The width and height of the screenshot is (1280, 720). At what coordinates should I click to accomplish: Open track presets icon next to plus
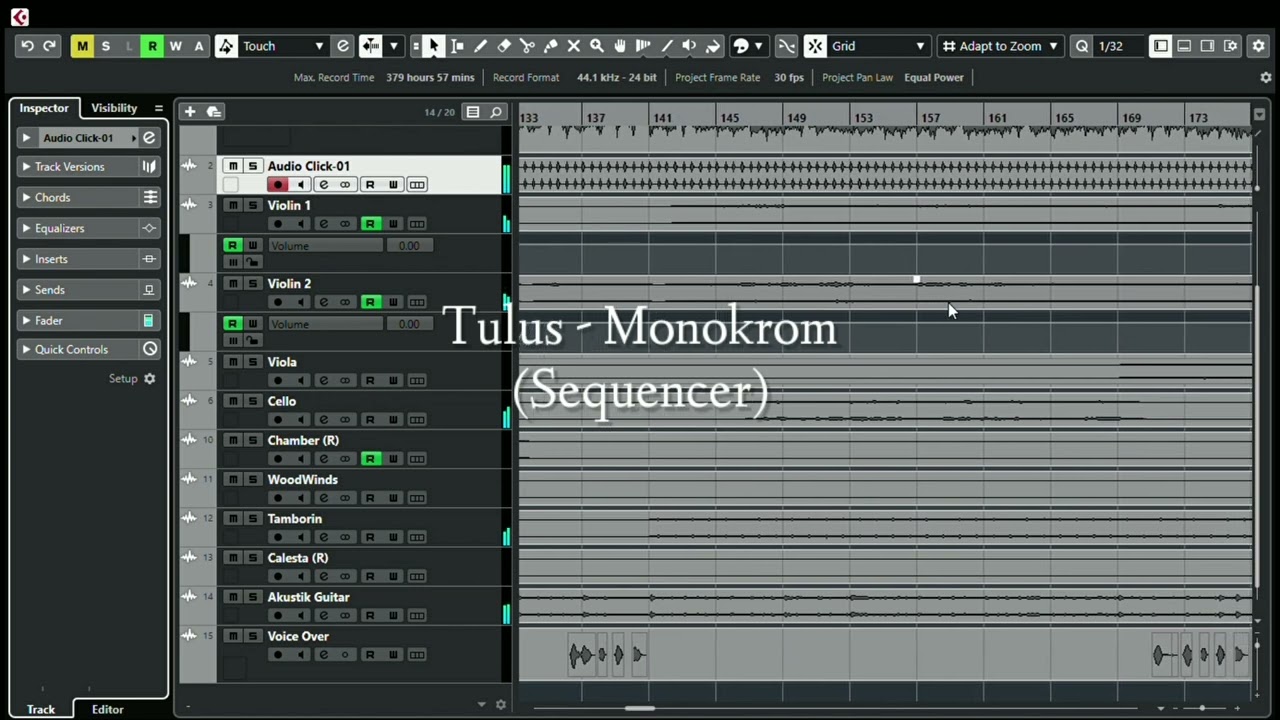pos(213,112)
